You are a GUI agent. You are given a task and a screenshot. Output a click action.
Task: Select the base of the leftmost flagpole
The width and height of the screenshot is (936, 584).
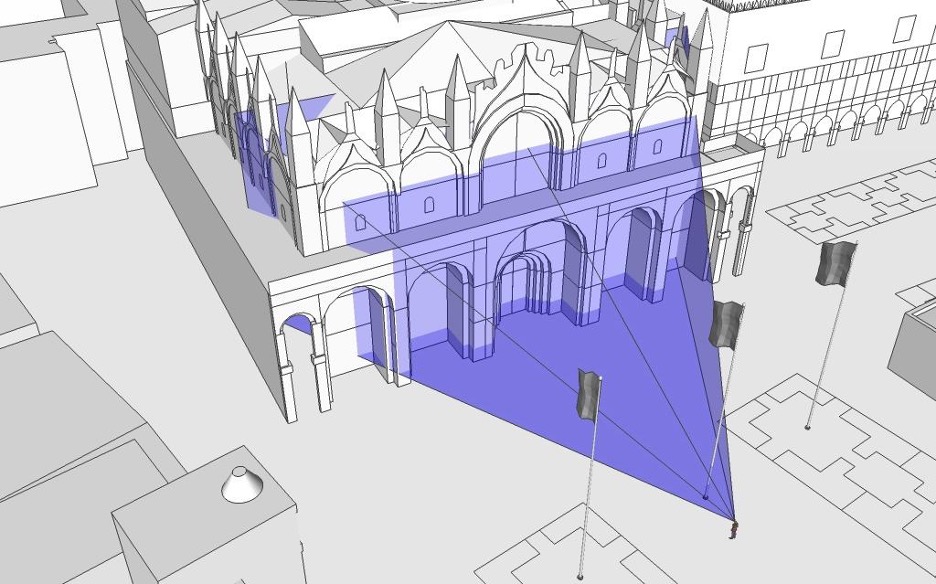click(580, 576)
